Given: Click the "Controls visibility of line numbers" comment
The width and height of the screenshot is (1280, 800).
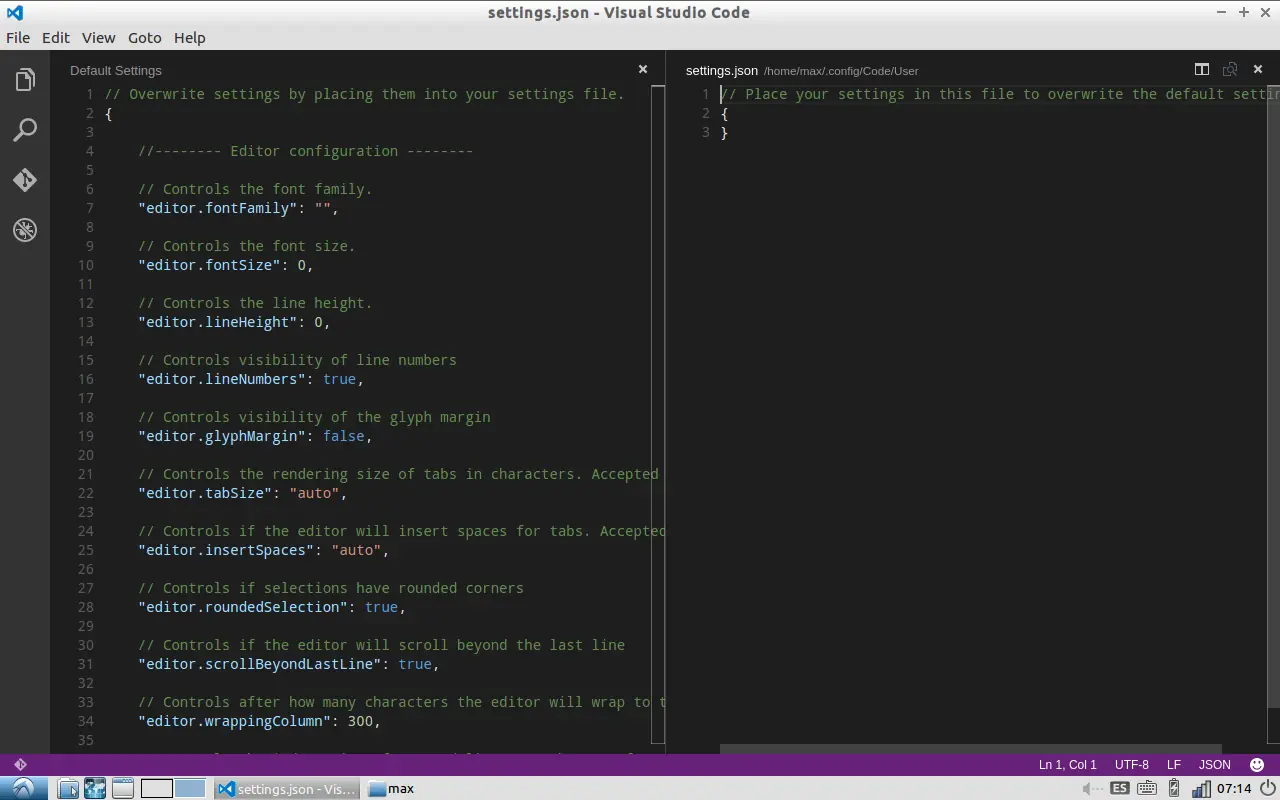Looking at the screenshot, I should 297,360.
